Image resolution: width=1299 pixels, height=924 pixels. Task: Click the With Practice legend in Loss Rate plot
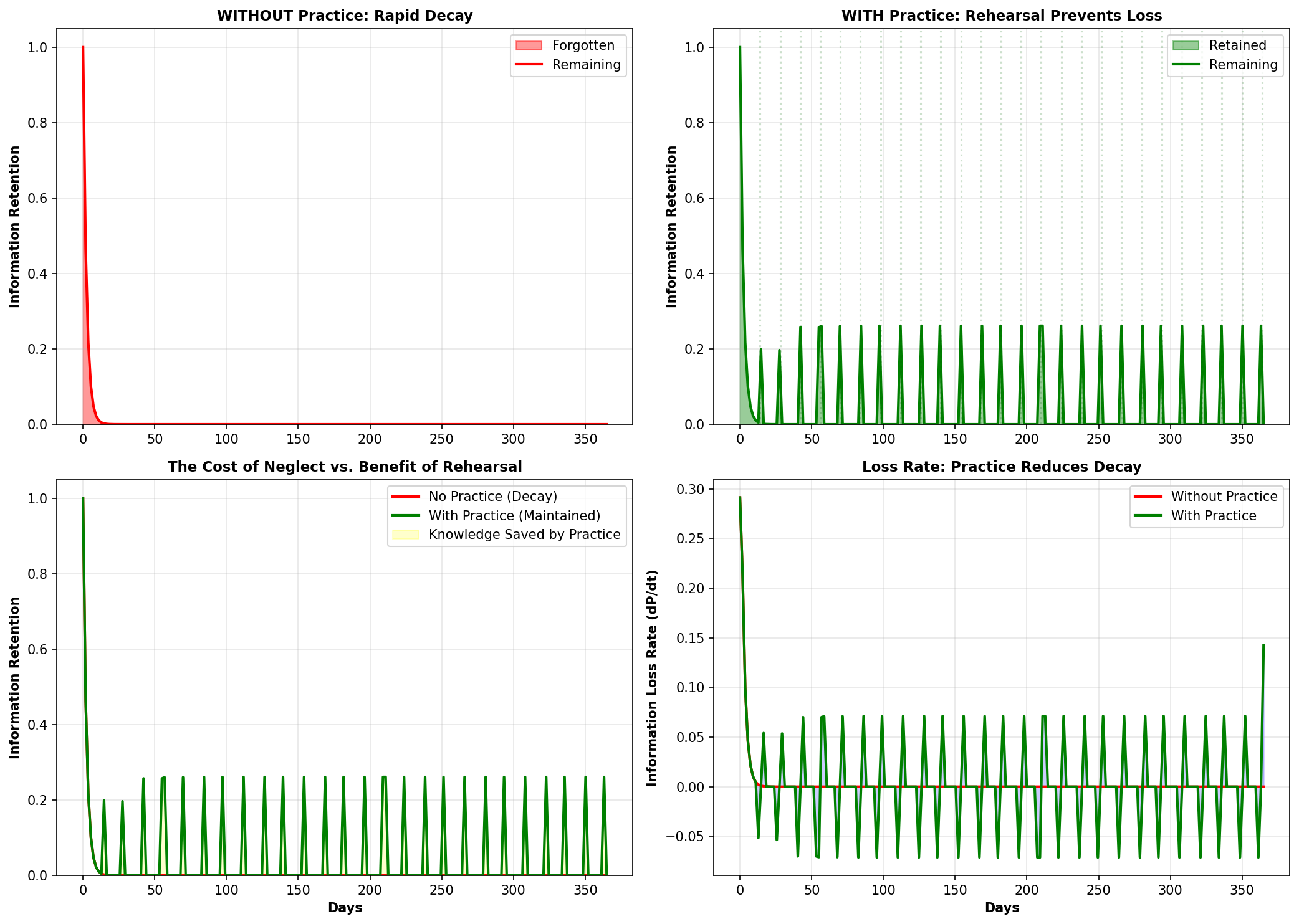(1213, 516)
